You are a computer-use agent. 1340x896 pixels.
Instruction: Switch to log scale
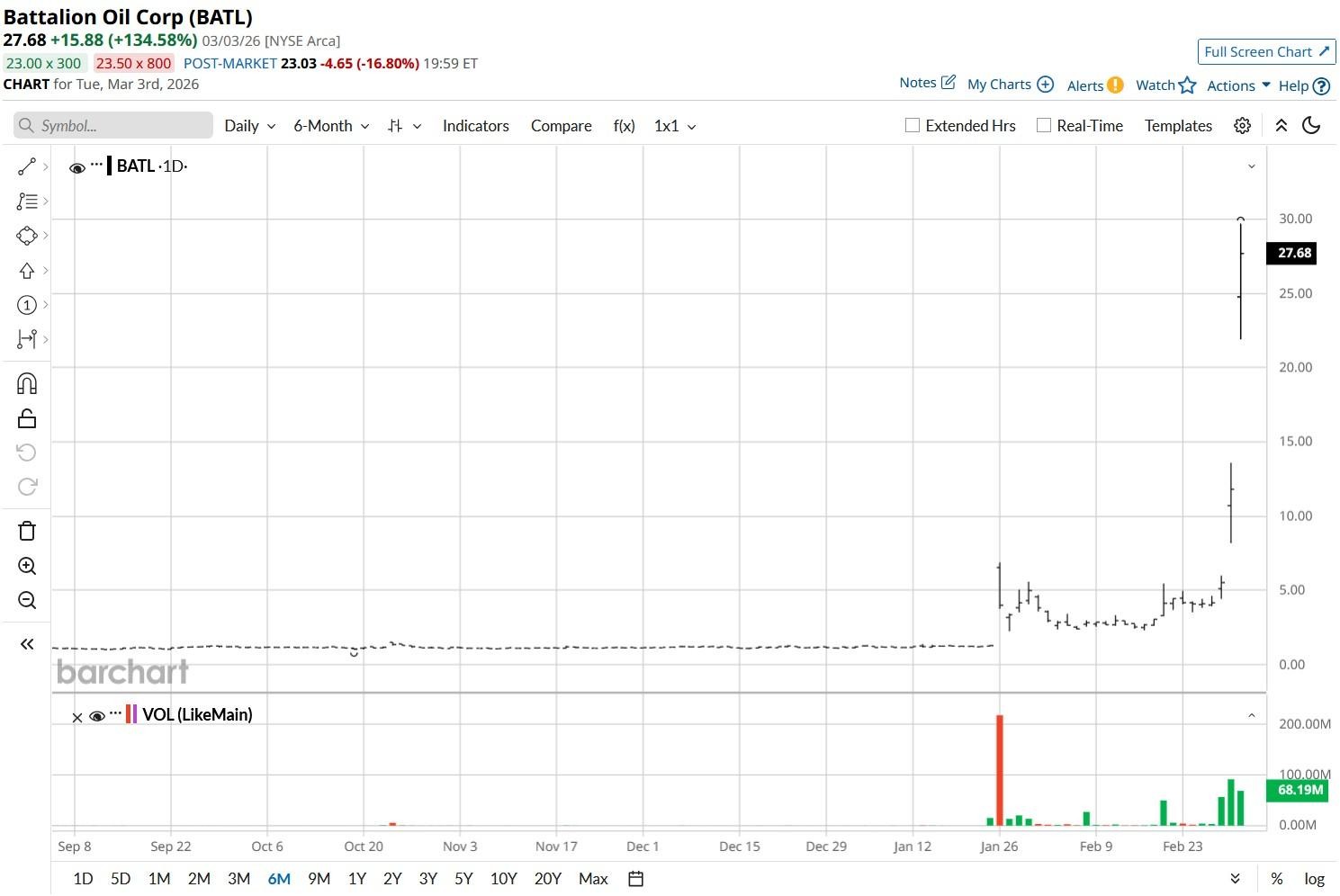[1314, 879]
